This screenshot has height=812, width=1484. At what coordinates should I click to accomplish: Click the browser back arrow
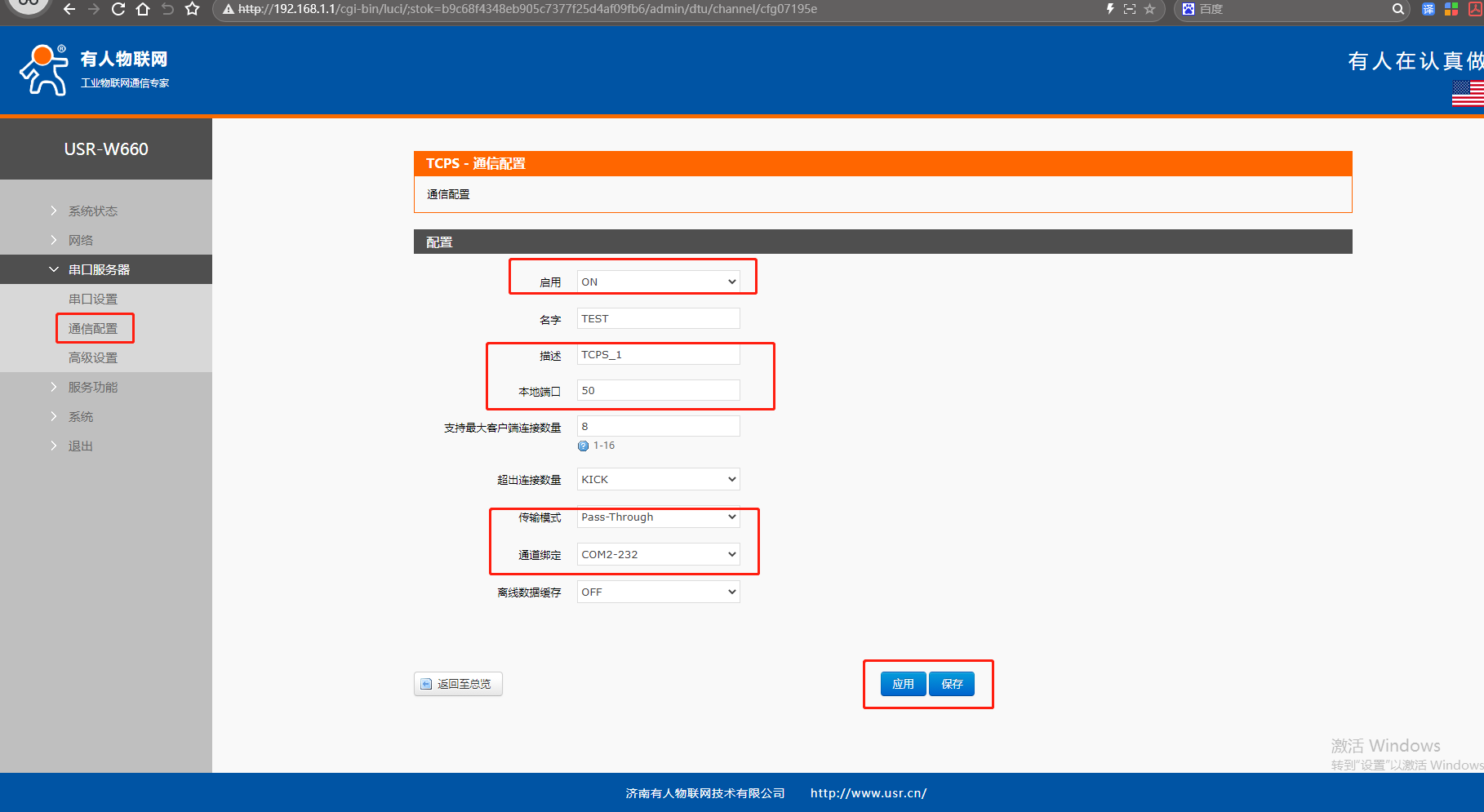coord(69,9)
